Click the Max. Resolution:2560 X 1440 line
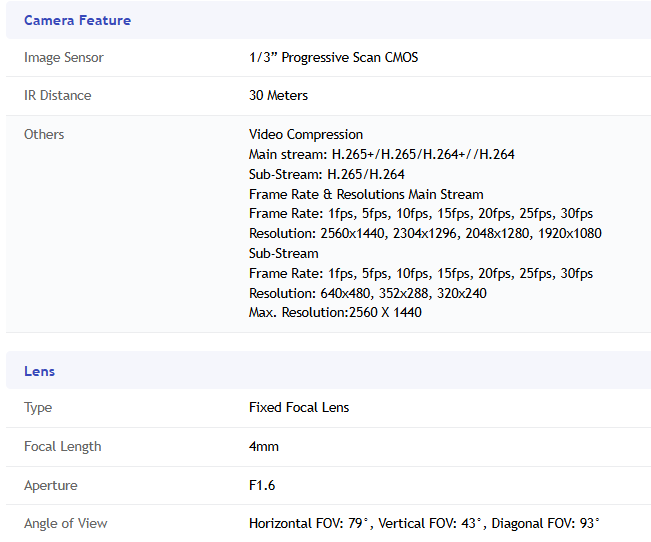 pos(335,313)
